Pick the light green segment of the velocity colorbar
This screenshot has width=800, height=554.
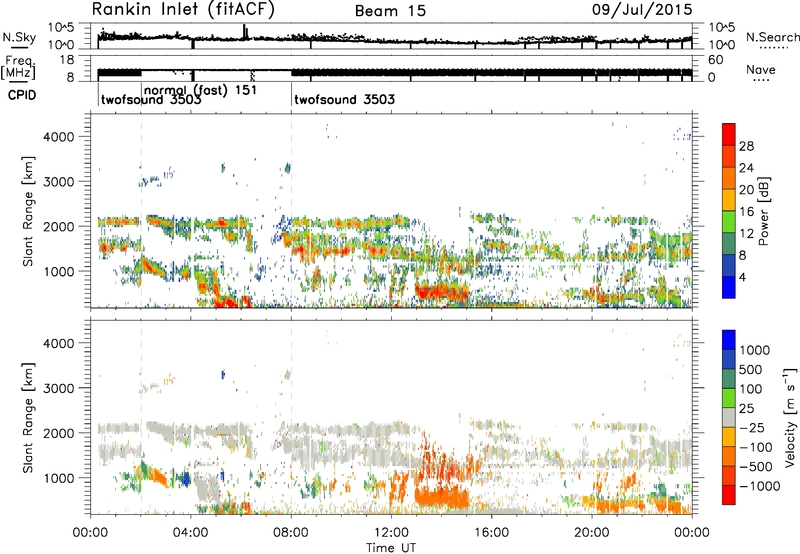[x=729, y=398]
